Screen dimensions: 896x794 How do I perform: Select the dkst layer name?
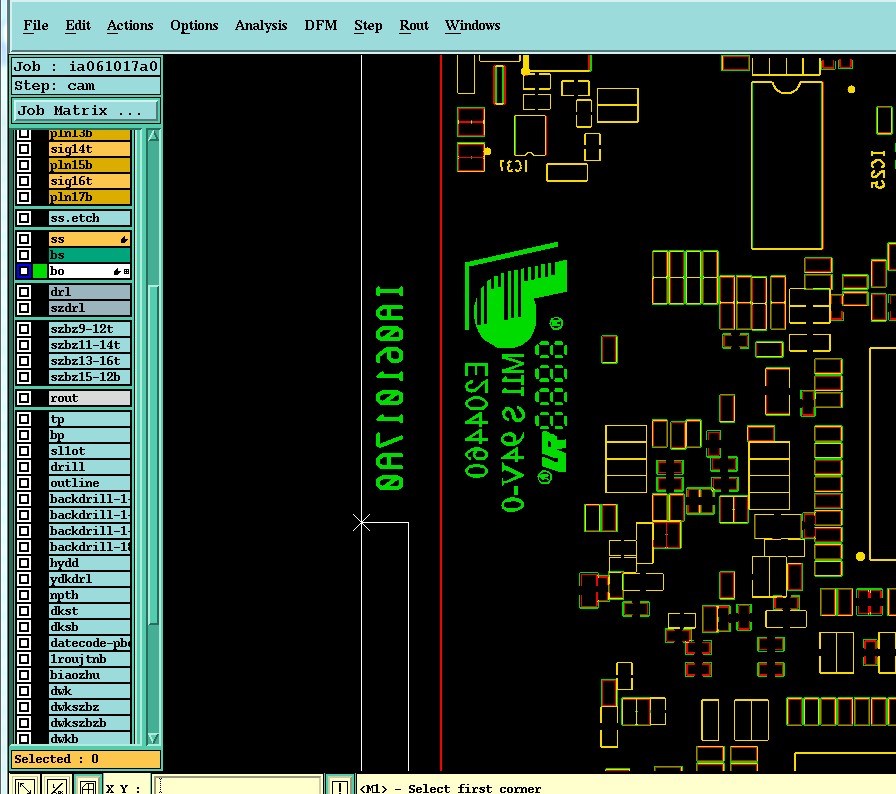[90, 611]
